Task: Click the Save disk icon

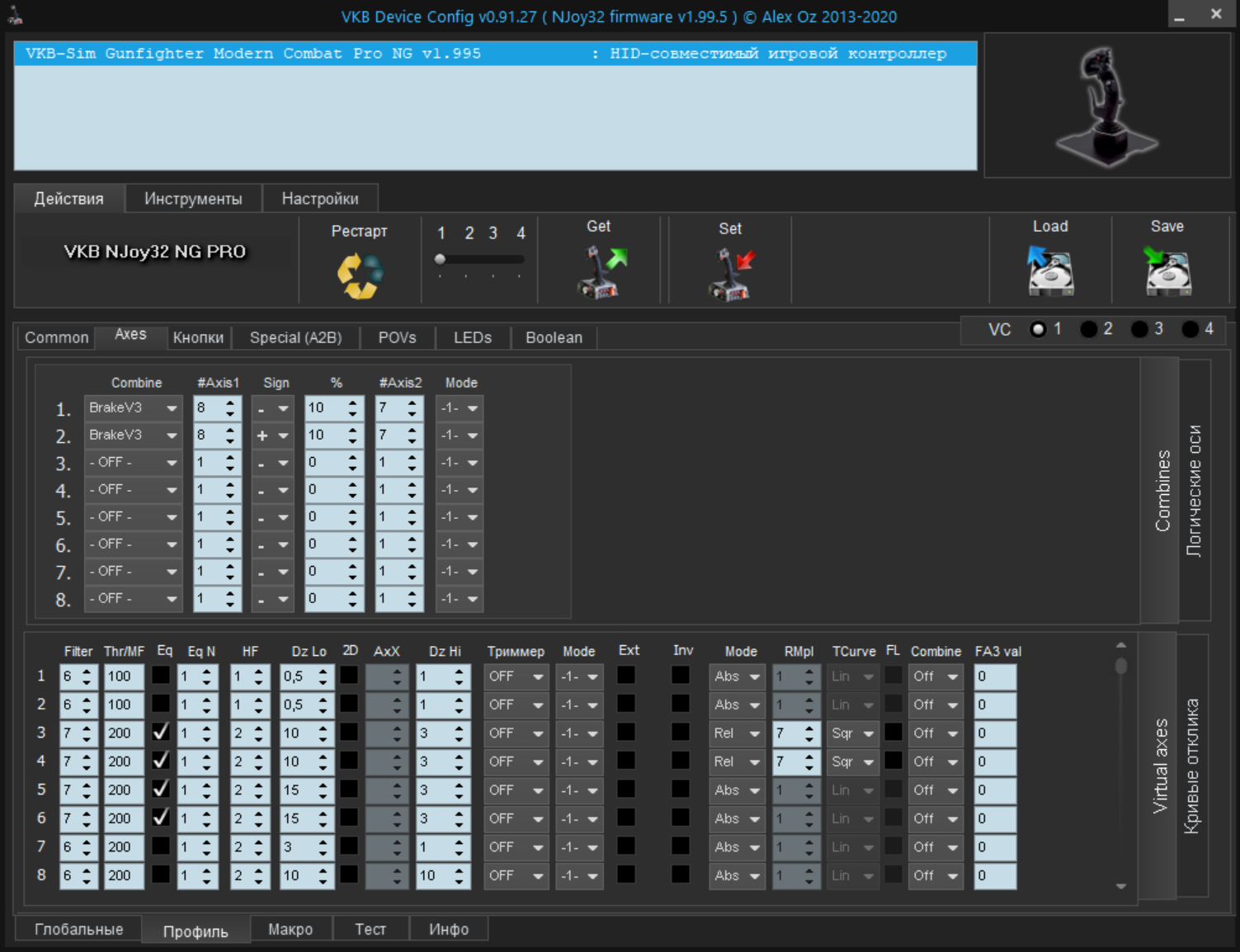Action: [1167, 271]
